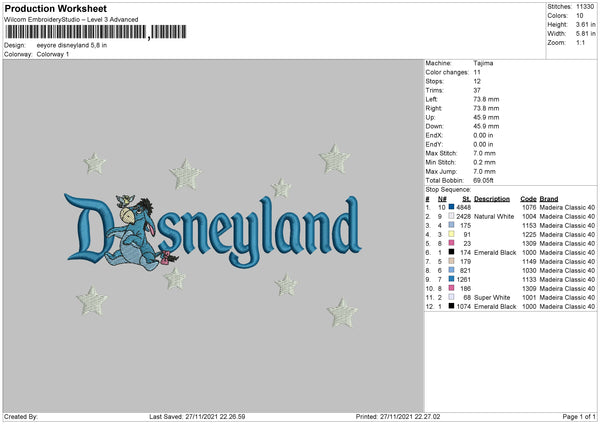Click the black swatch in stop row 6
Image resolution: width=600 pixels, height=424 pixels.
coord(451,252)
